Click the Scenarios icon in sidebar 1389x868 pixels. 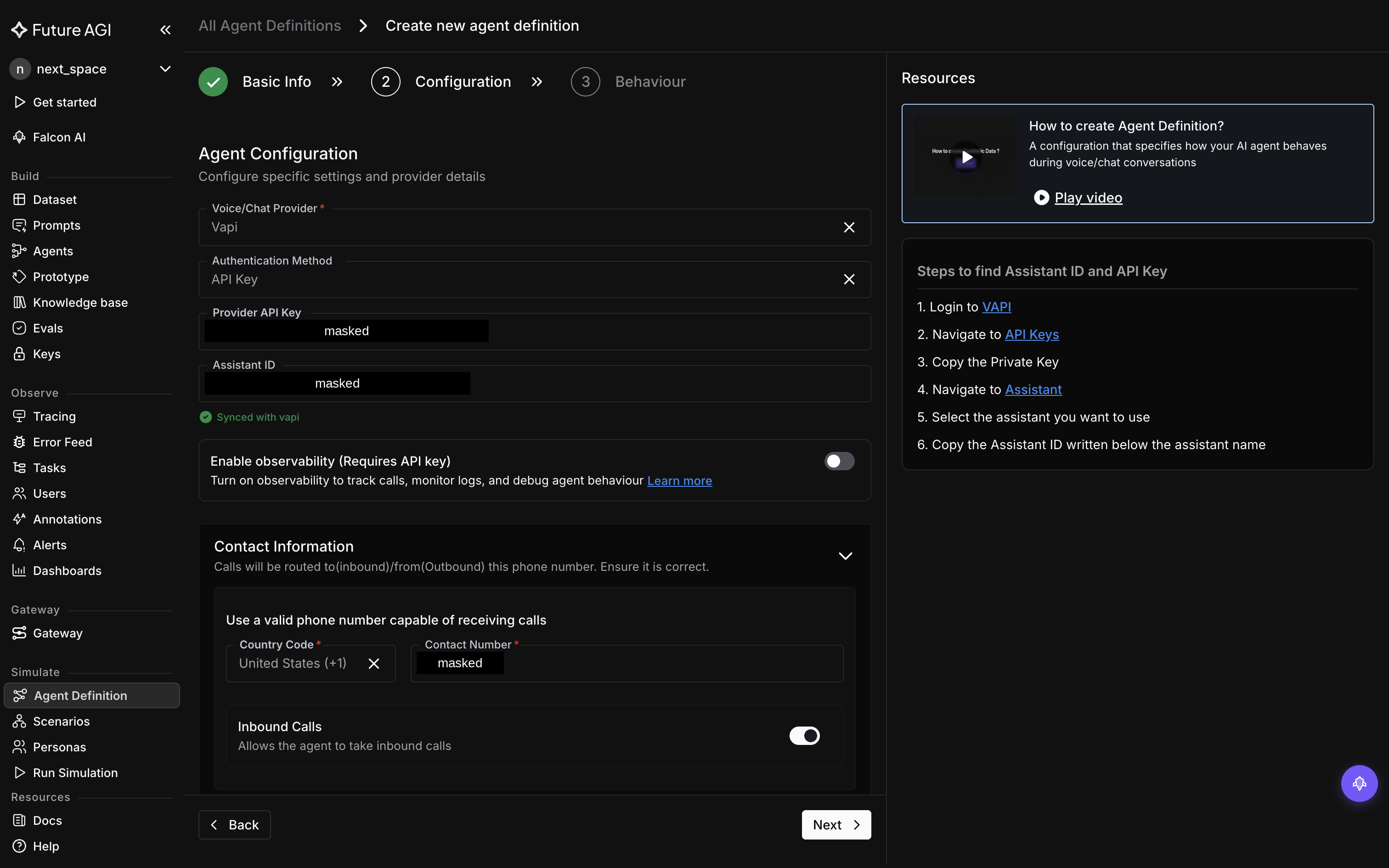pos(19,721)
